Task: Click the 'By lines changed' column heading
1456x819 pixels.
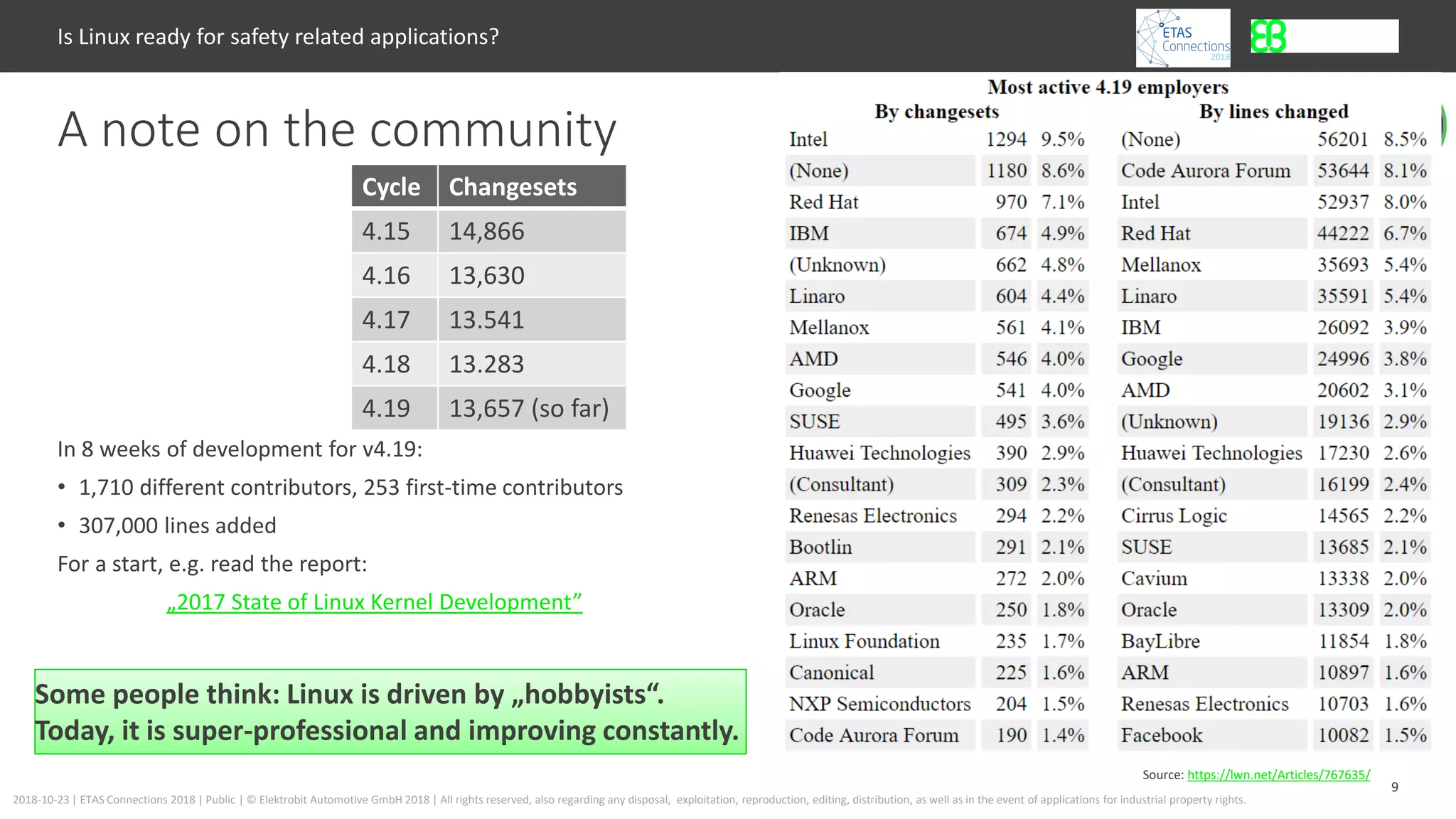Action: point(1273,112)
